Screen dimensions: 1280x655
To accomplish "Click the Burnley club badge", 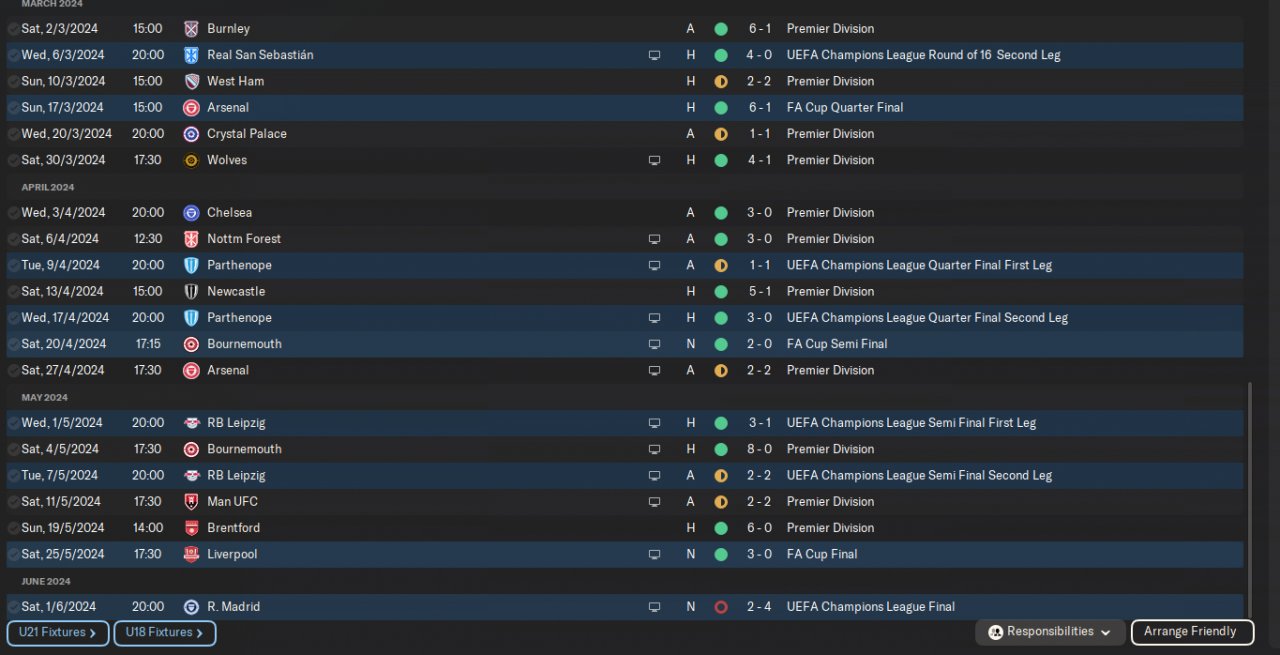I will click(191, 29).
